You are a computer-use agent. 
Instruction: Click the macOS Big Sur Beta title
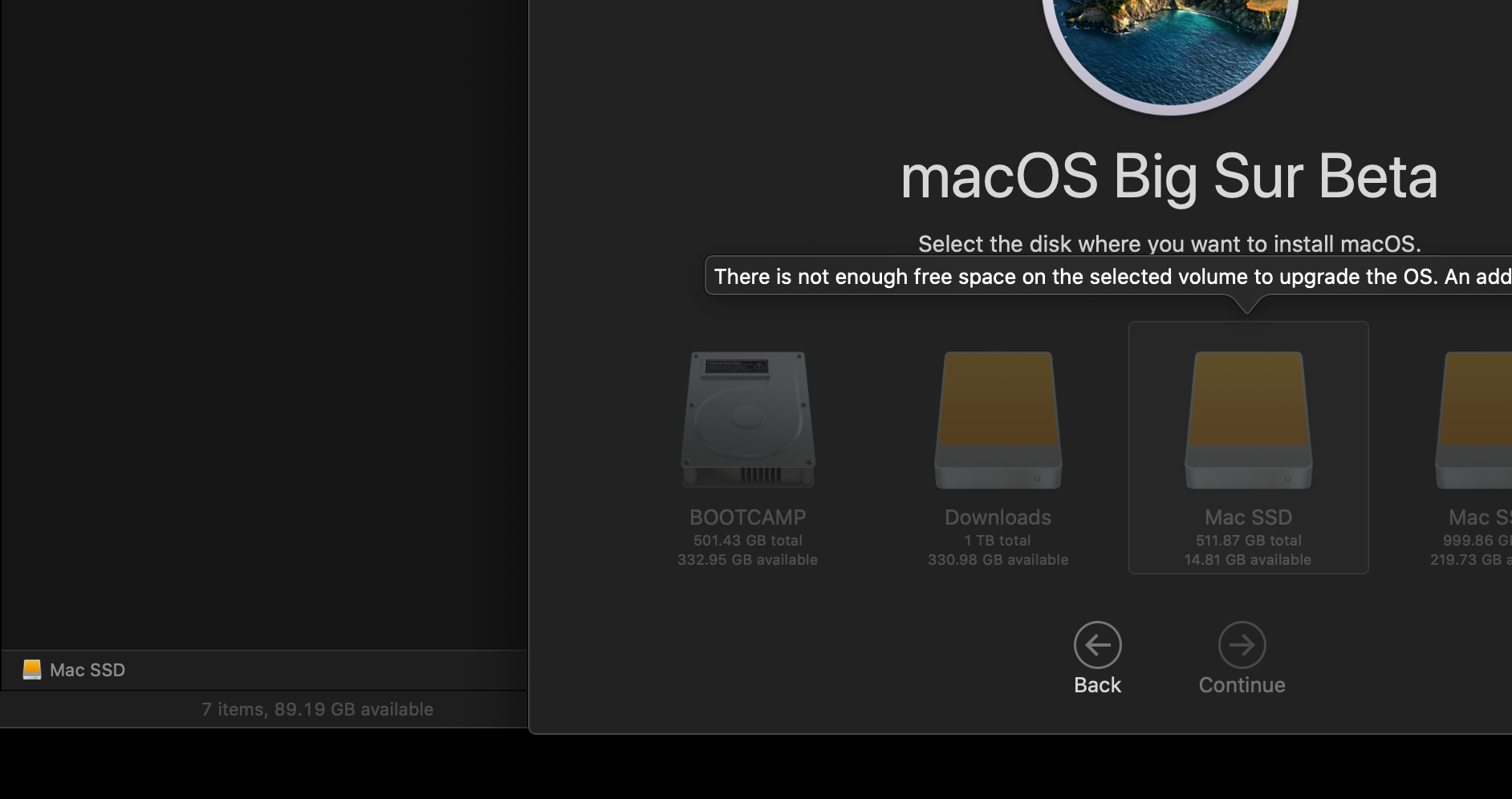click(x=1169, y=176)
